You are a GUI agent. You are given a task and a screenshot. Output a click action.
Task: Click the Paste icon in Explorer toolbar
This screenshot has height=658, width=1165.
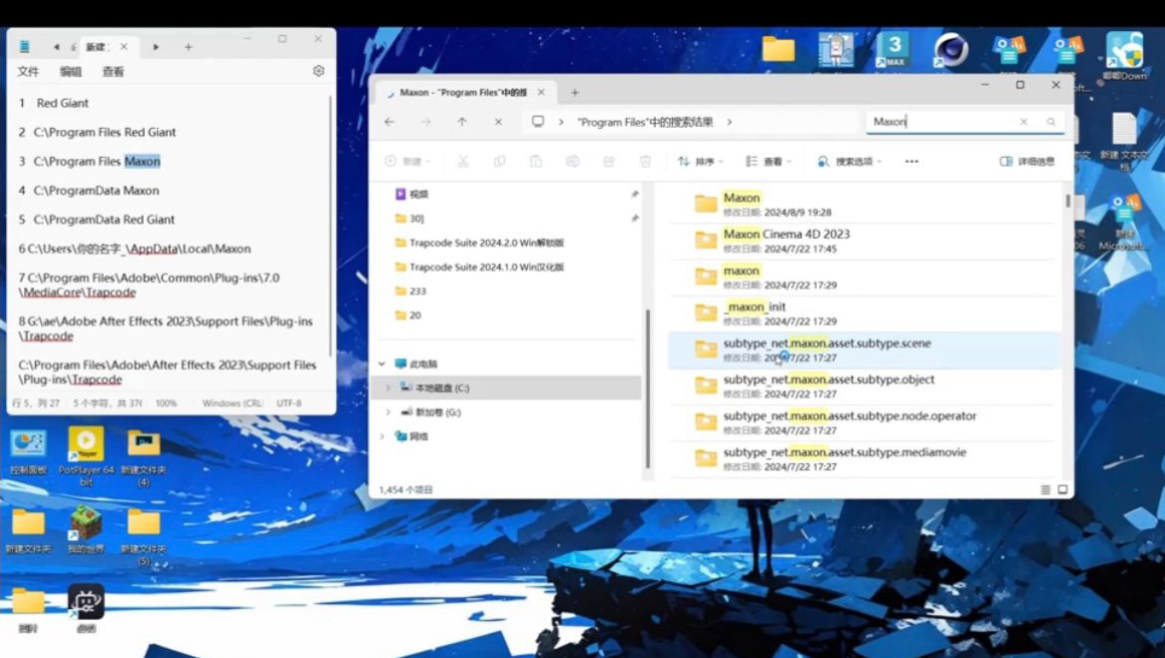pyautogui.click(x=536, y=161)
